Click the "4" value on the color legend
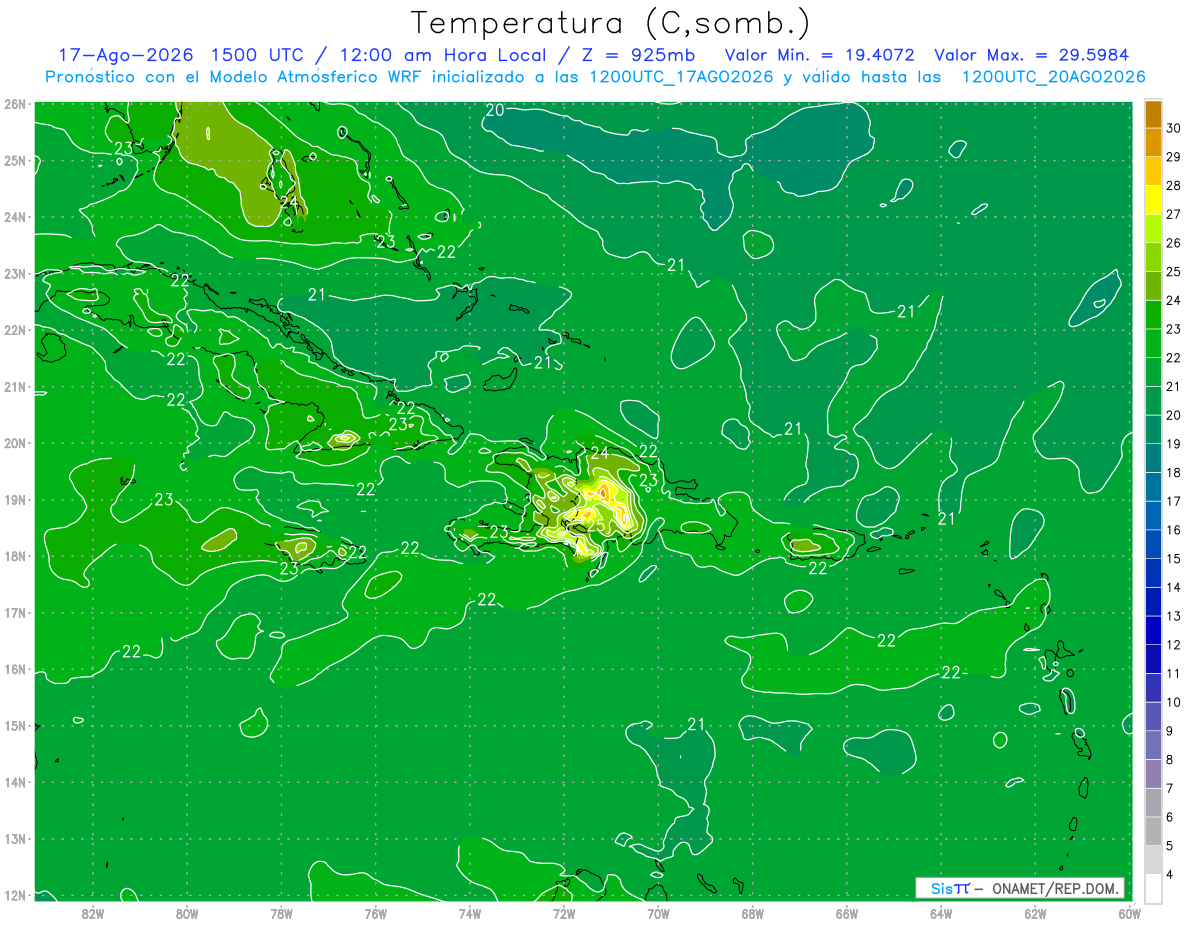Viewport: 1200px width, 927px height. (x=1171, y=874)
